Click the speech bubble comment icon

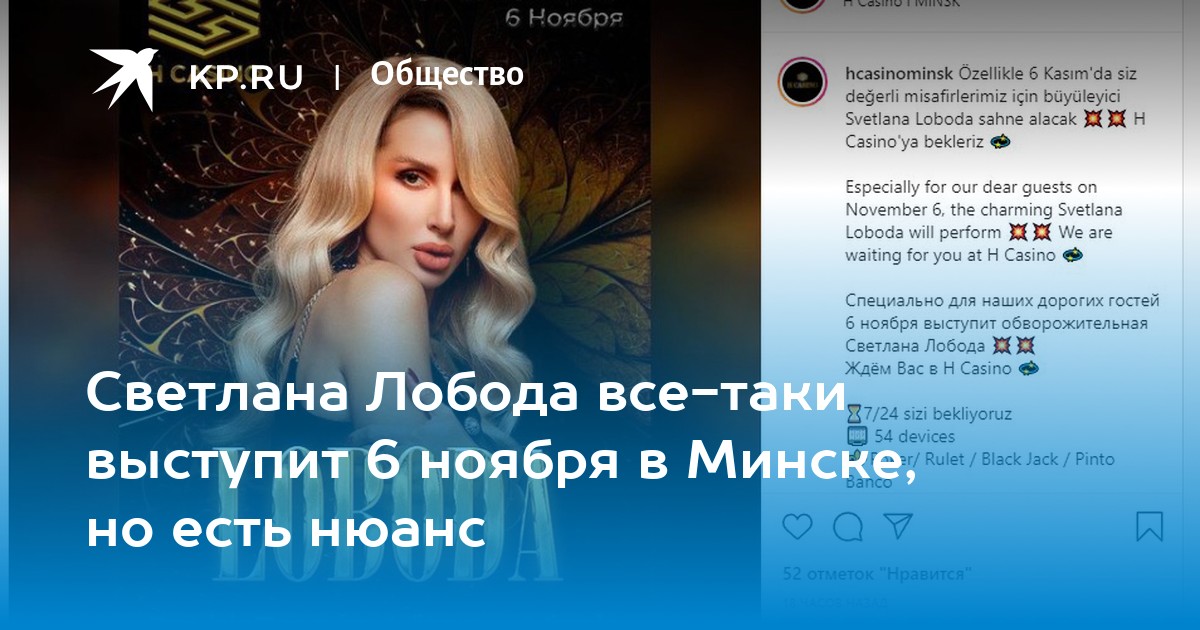(848, 526)
